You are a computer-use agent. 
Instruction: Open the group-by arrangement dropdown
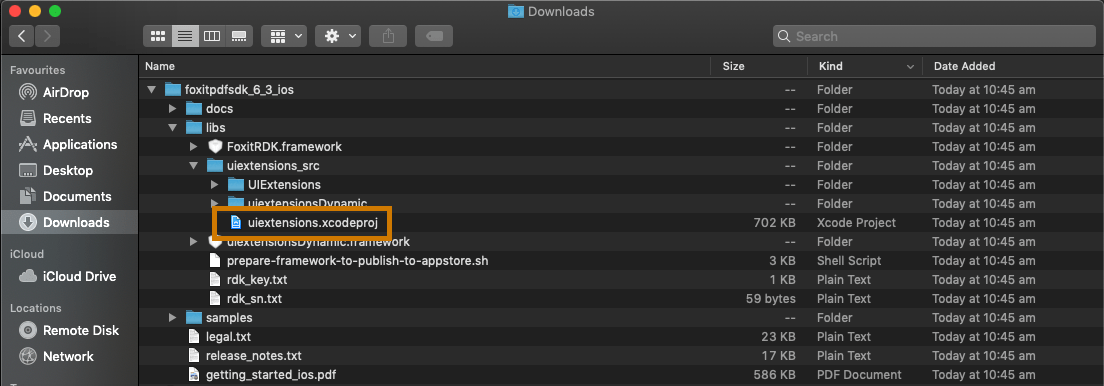(284, 36)
